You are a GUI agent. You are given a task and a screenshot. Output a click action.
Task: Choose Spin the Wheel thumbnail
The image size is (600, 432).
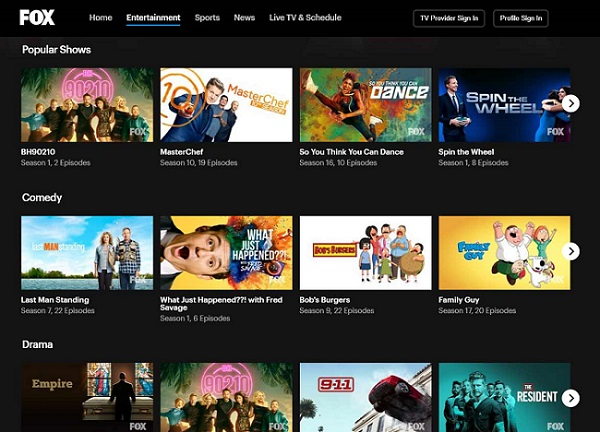coord(504,105)
